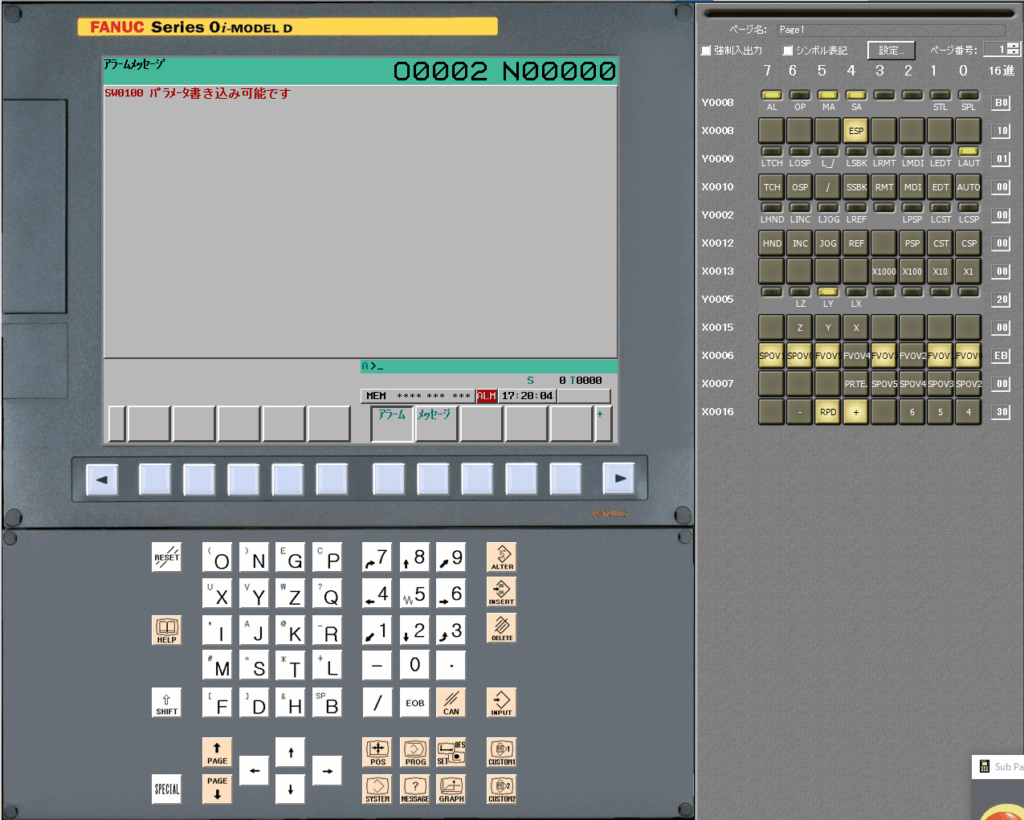Open the PROG program screen key
This screenshot has height=820, width=1024.
[415, 752]
